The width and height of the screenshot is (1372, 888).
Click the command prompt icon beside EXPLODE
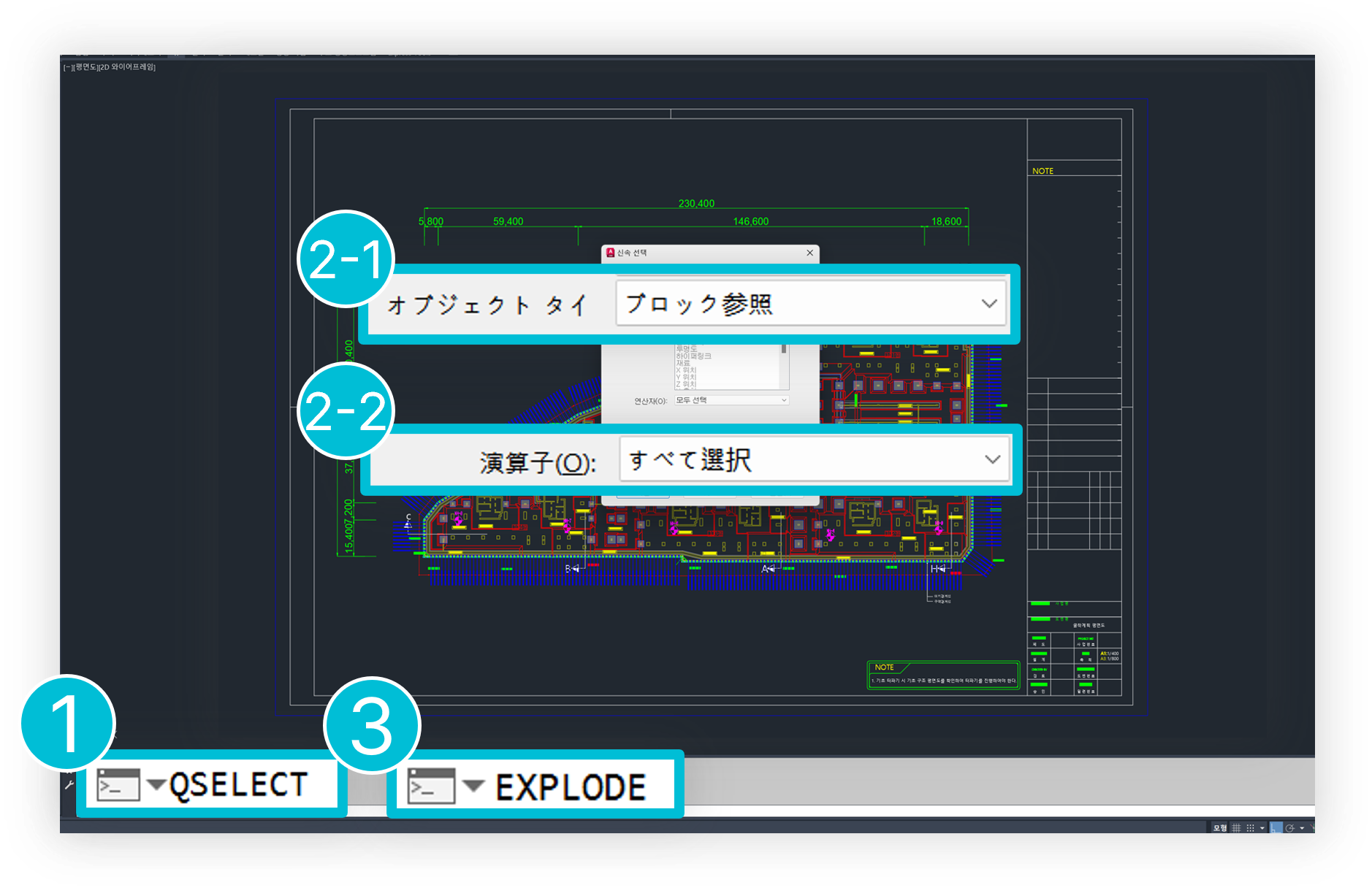click(x=430, y=786)
